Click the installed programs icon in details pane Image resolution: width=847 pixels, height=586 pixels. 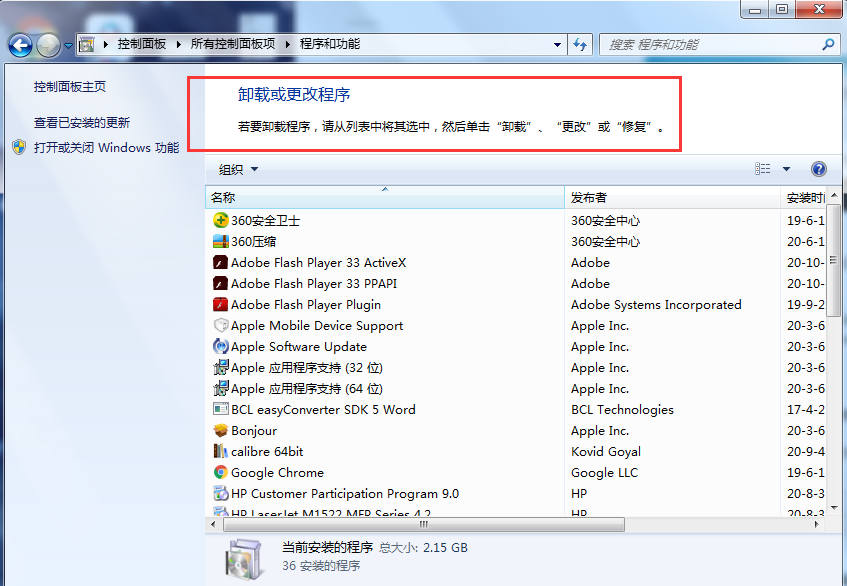[244, 558]
